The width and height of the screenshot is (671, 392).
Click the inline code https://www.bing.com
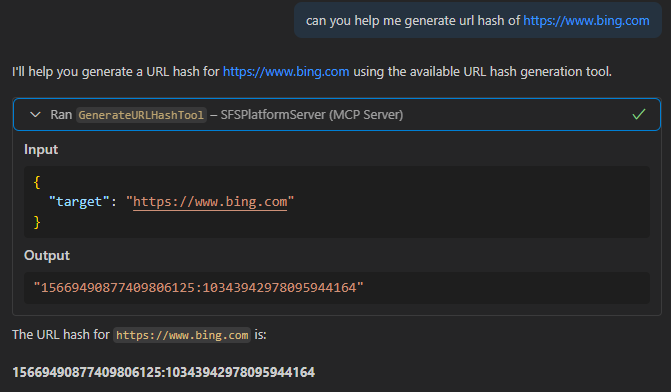(x=182, y=335)
